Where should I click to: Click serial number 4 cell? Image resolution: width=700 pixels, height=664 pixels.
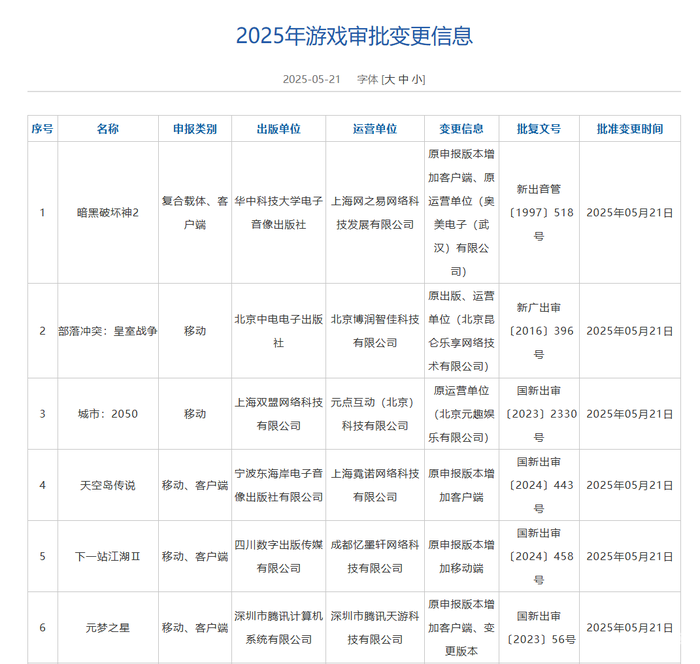pyautogui.click(x=42, y=485)
